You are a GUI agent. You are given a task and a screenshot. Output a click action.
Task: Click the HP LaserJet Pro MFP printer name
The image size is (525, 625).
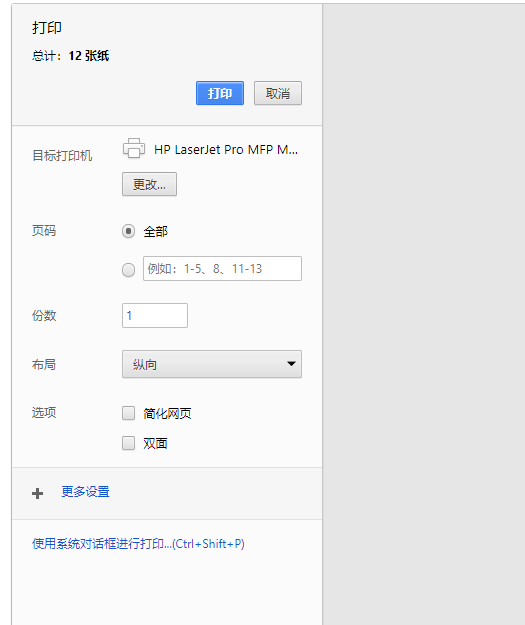pos(226,149)
